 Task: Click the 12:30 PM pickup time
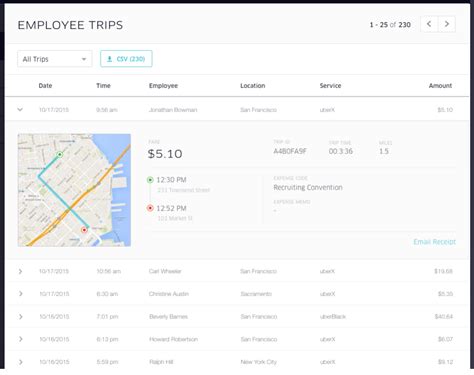tap(171, 180)
